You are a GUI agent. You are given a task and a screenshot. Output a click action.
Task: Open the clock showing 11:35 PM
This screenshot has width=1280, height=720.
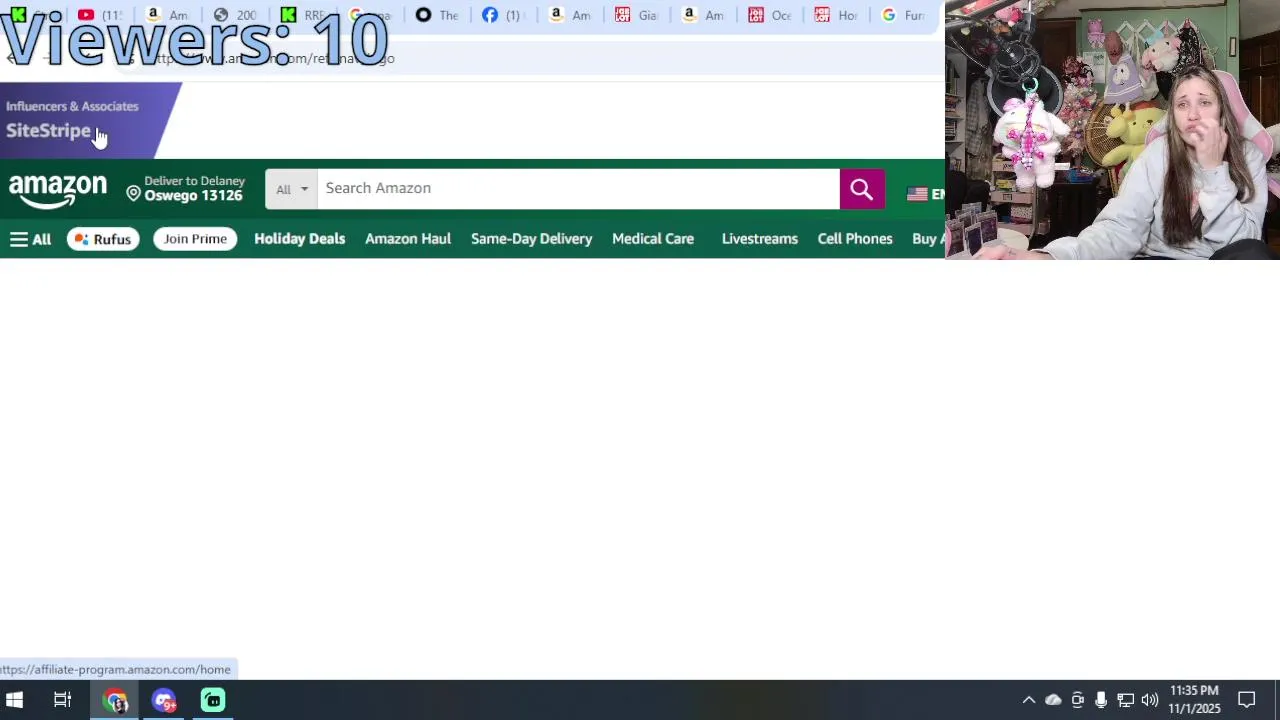coord(1194,700)
